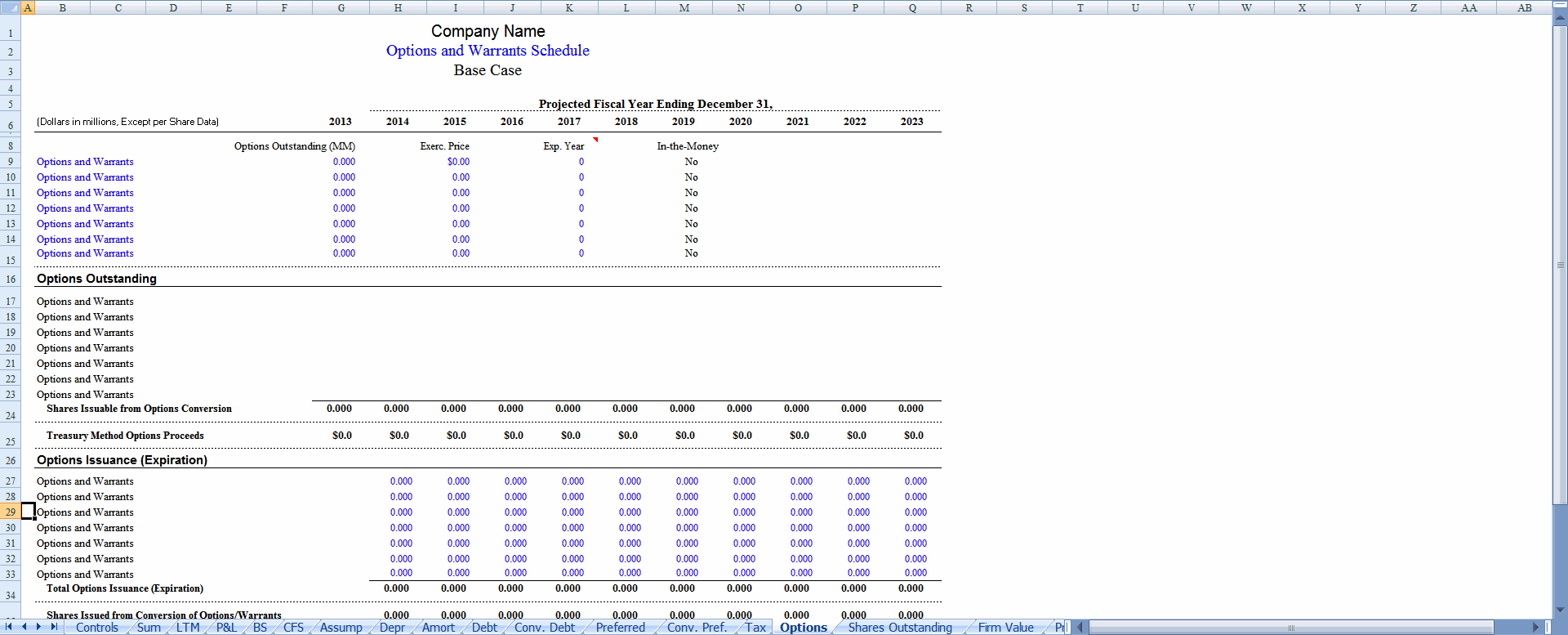Click the Options Outstanding section heading
Screen dimensions: 1568x635
pos(96,279)
